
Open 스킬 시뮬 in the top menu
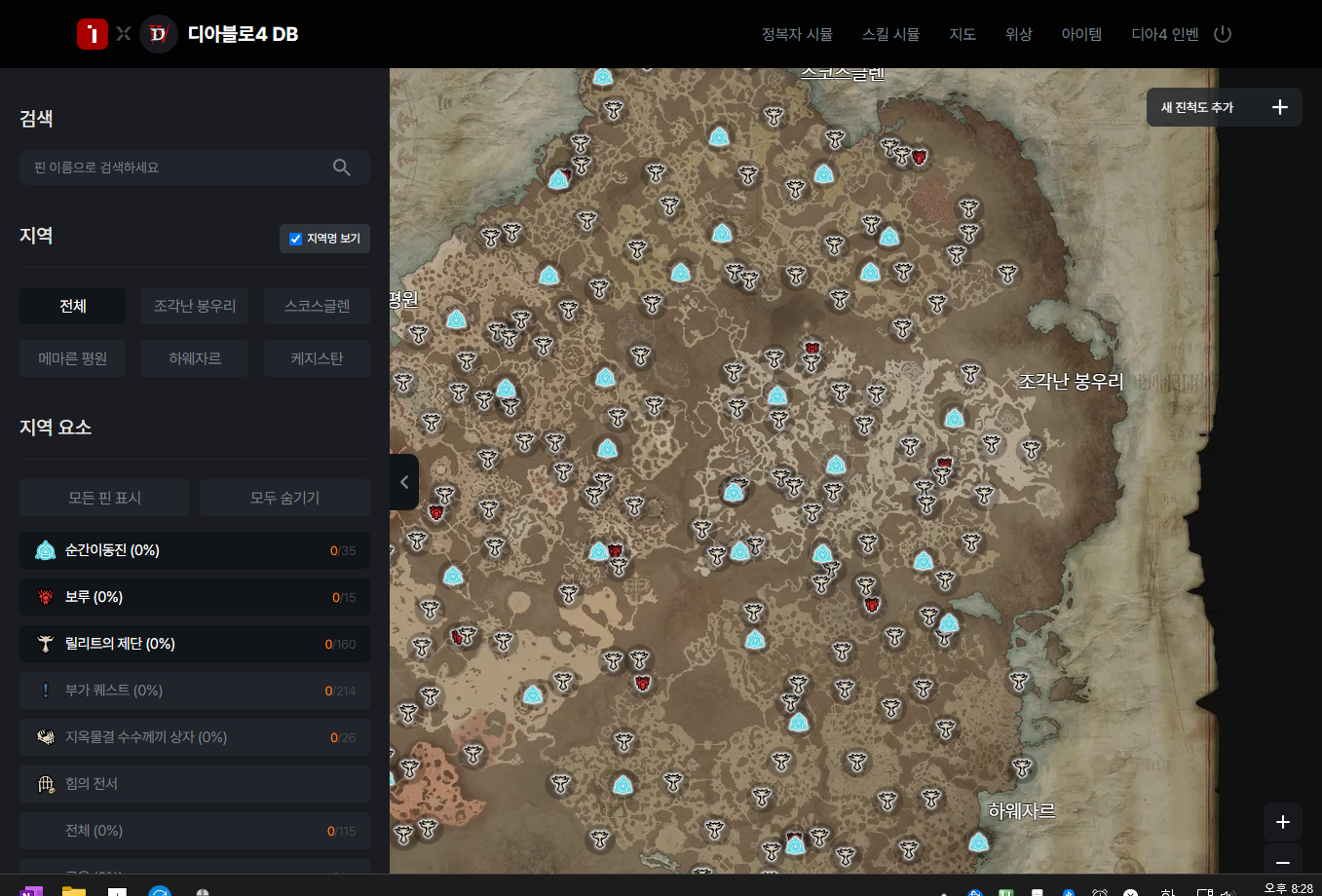click(890, 34)
